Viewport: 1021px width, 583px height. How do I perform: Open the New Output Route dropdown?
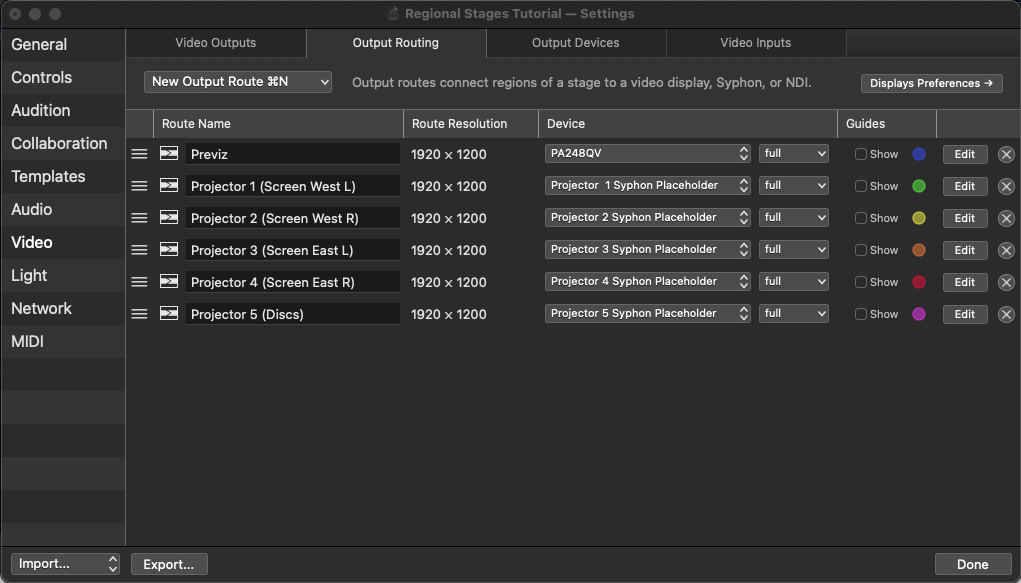[x=237, y=81]
